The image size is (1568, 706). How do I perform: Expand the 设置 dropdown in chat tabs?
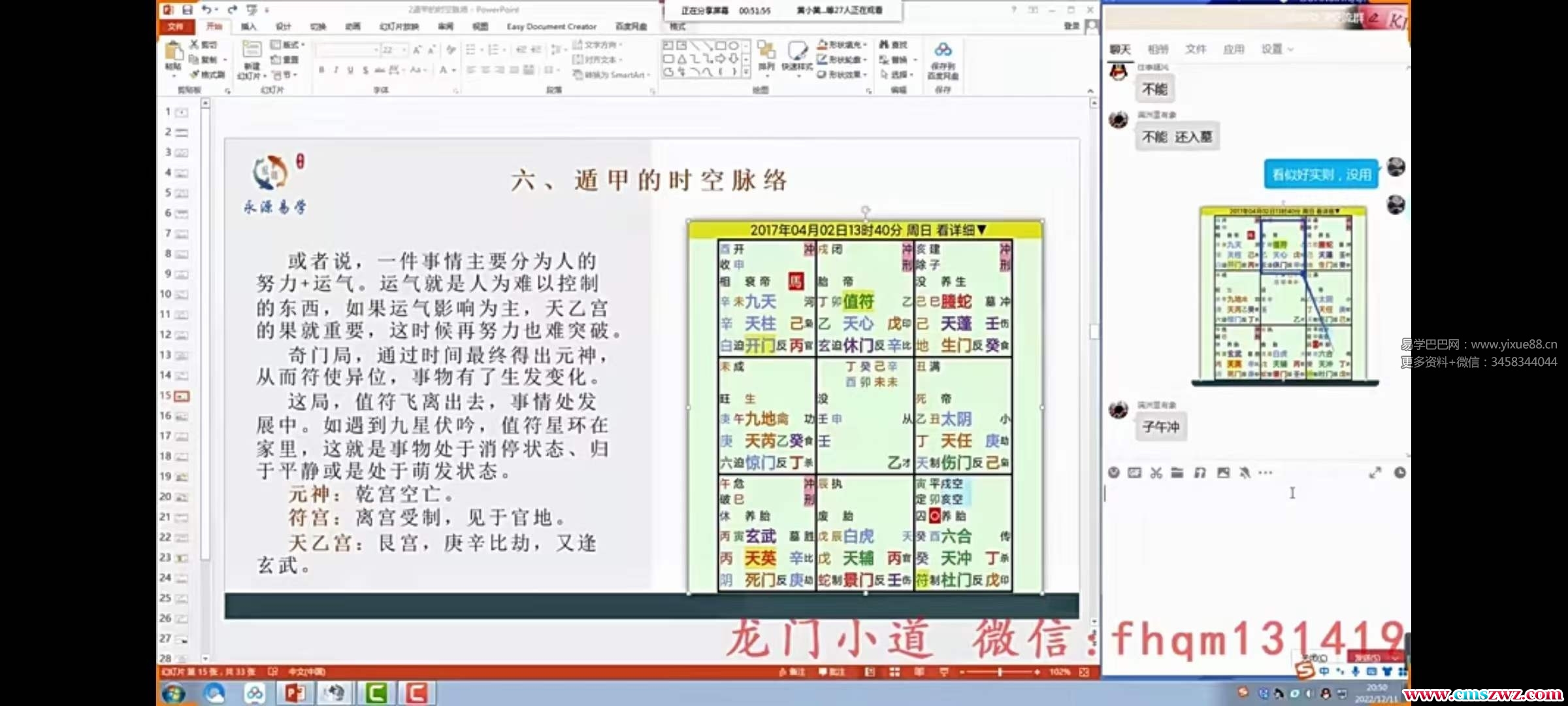[1290, 49]
